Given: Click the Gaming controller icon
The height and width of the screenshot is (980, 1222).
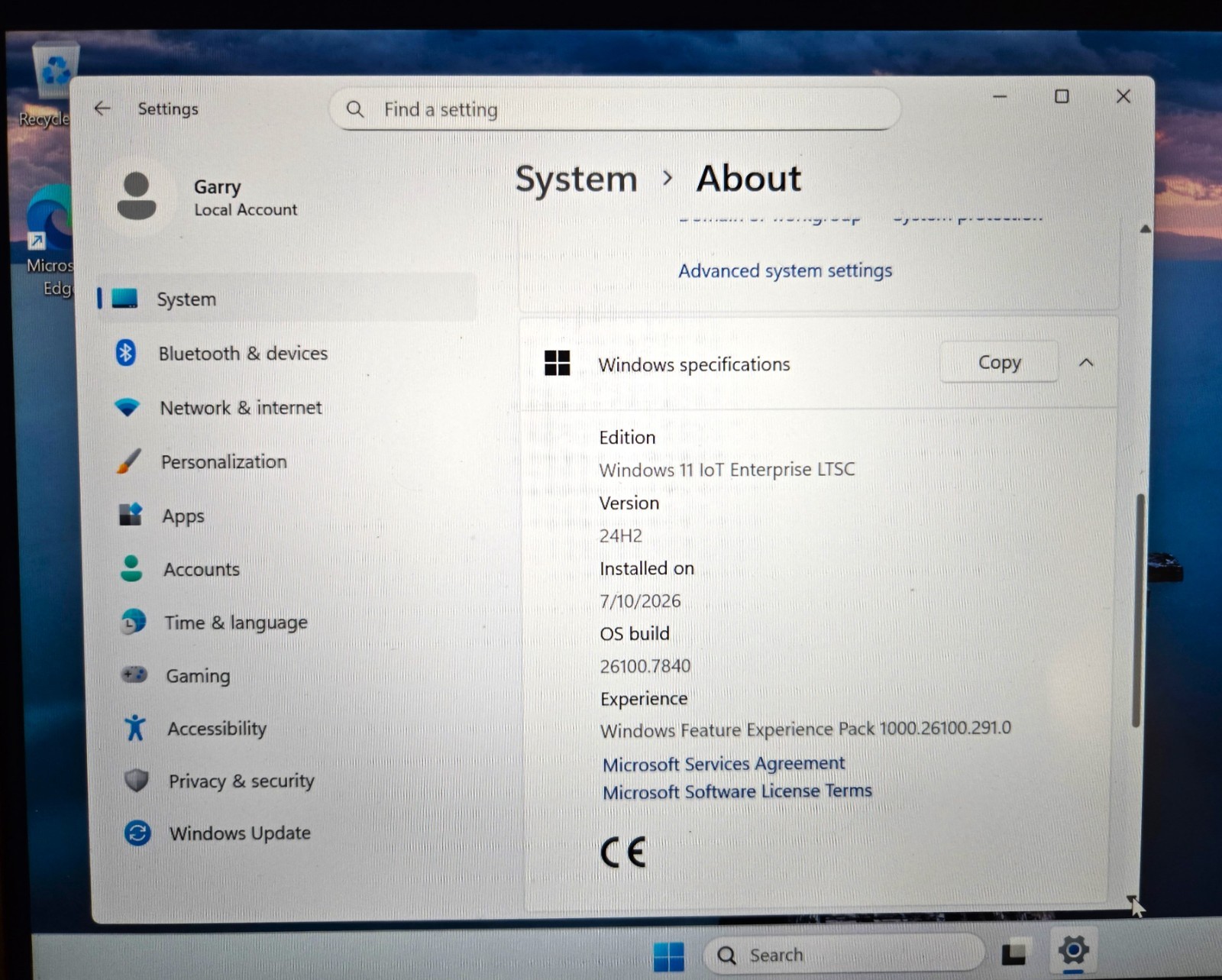Looking at the screenshot, I should tap(134, 674).
